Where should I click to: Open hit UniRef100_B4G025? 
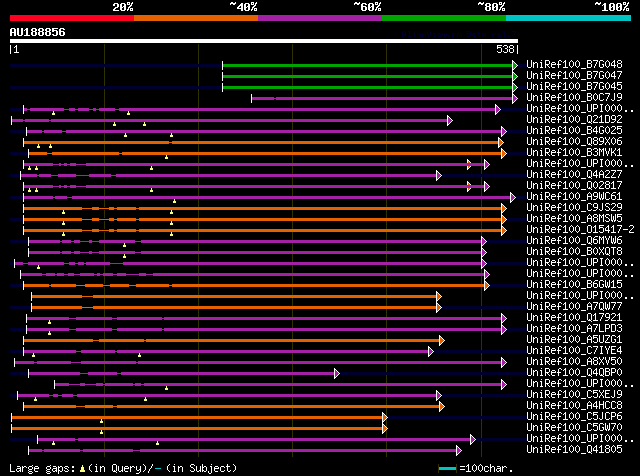[x=574, y=131]
